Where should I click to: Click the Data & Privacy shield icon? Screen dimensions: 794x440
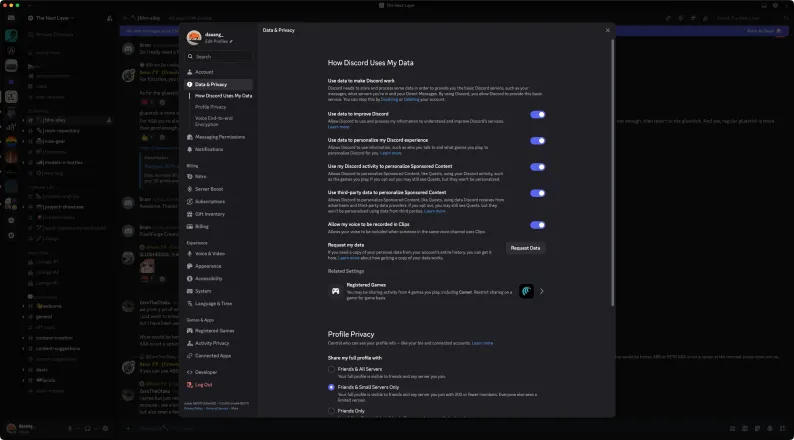190,85
